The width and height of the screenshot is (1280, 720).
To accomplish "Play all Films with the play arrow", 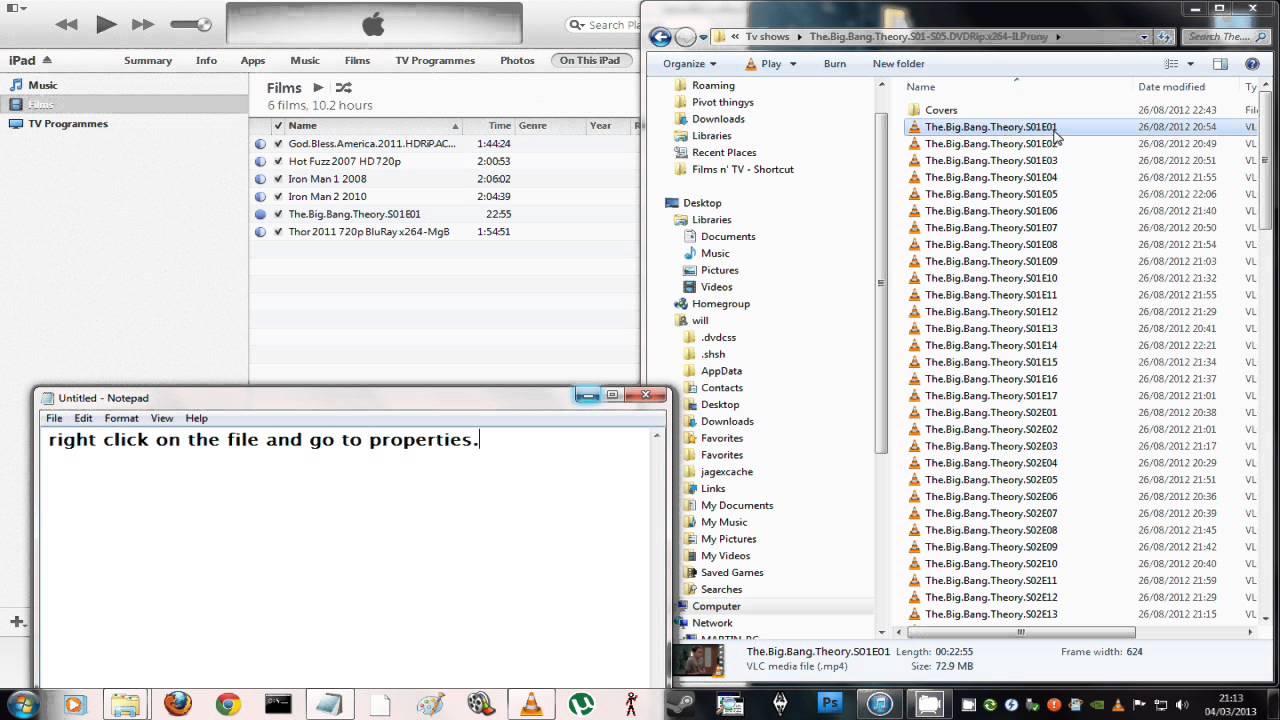I will pos(318,88).
